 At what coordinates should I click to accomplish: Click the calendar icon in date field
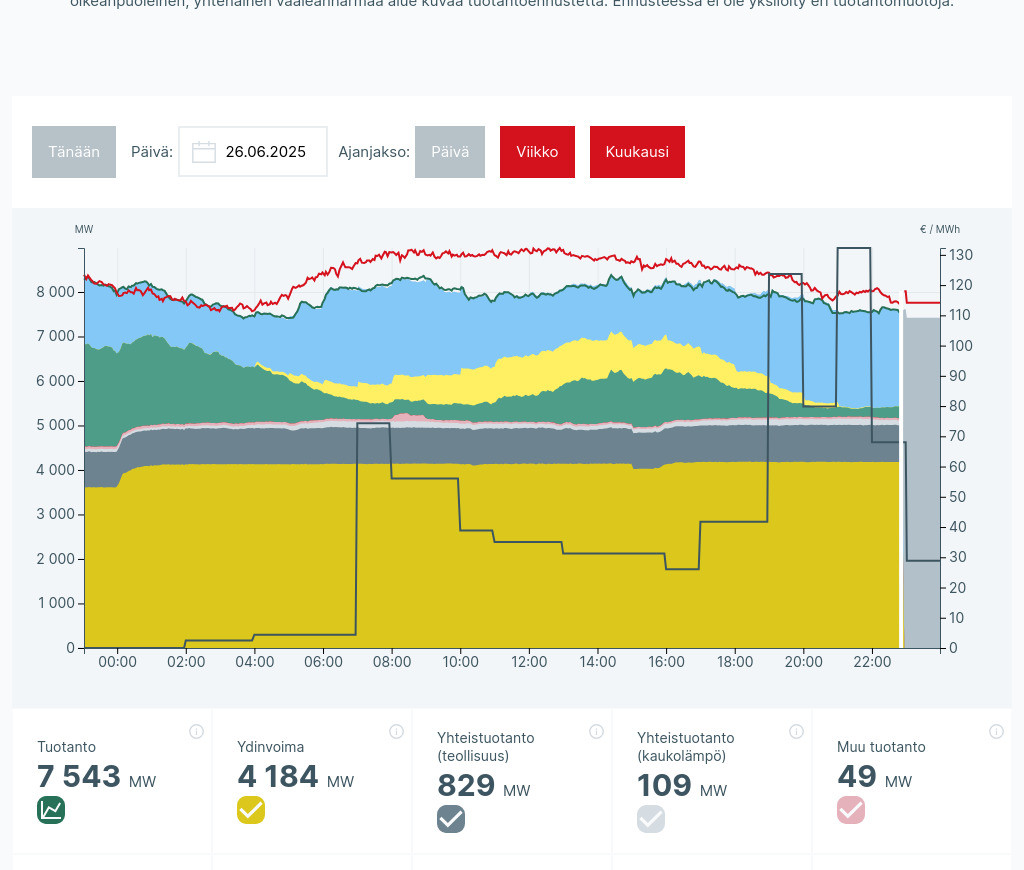click(x=204, y=152)
